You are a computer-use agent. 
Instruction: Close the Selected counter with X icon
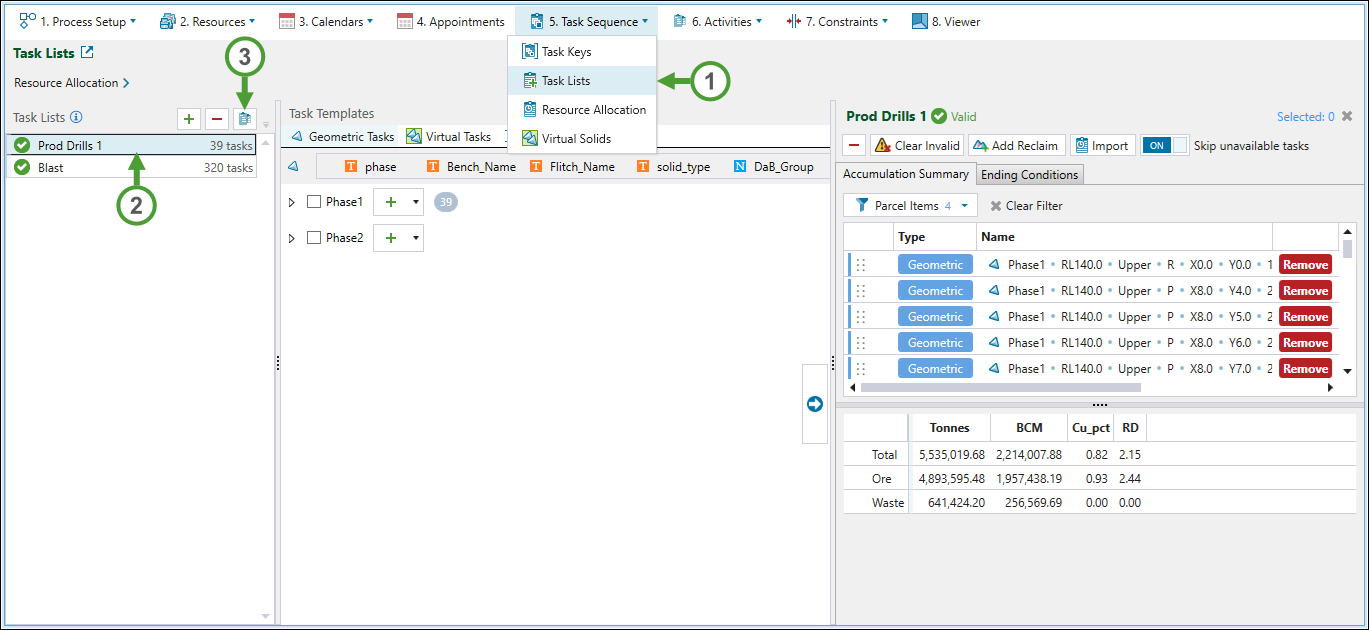tap(1347, 117)
